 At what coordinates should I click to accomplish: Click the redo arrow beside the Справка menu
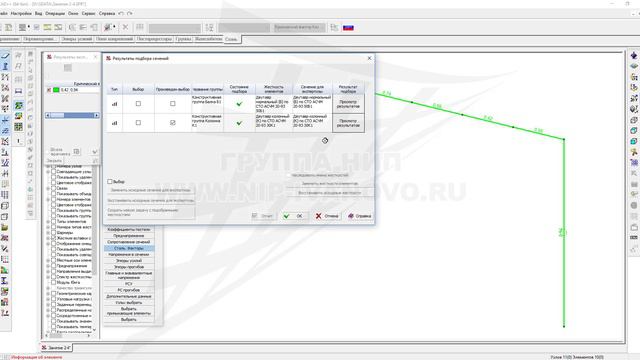(130, 13)
